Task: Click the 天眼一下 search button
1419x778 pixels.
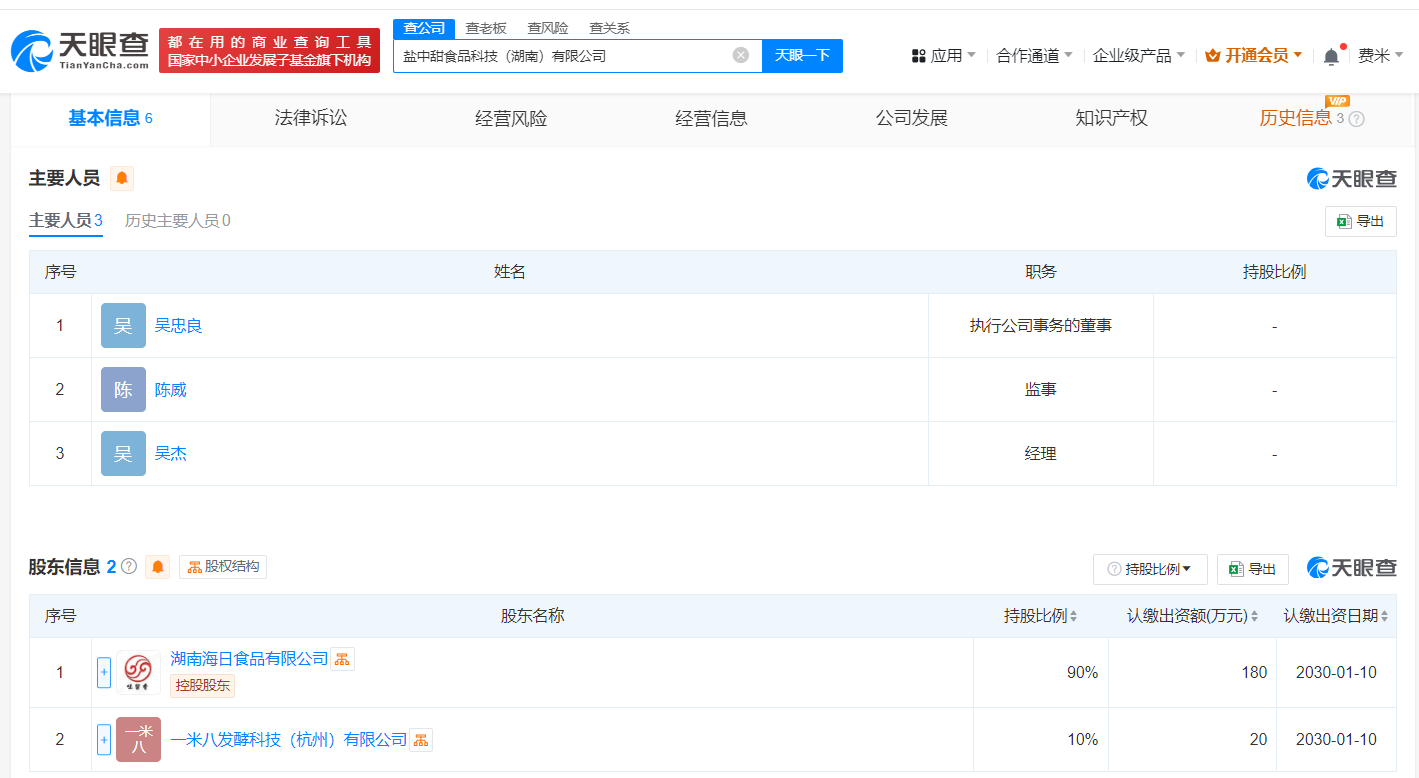Action: click(x=802, y=55)
